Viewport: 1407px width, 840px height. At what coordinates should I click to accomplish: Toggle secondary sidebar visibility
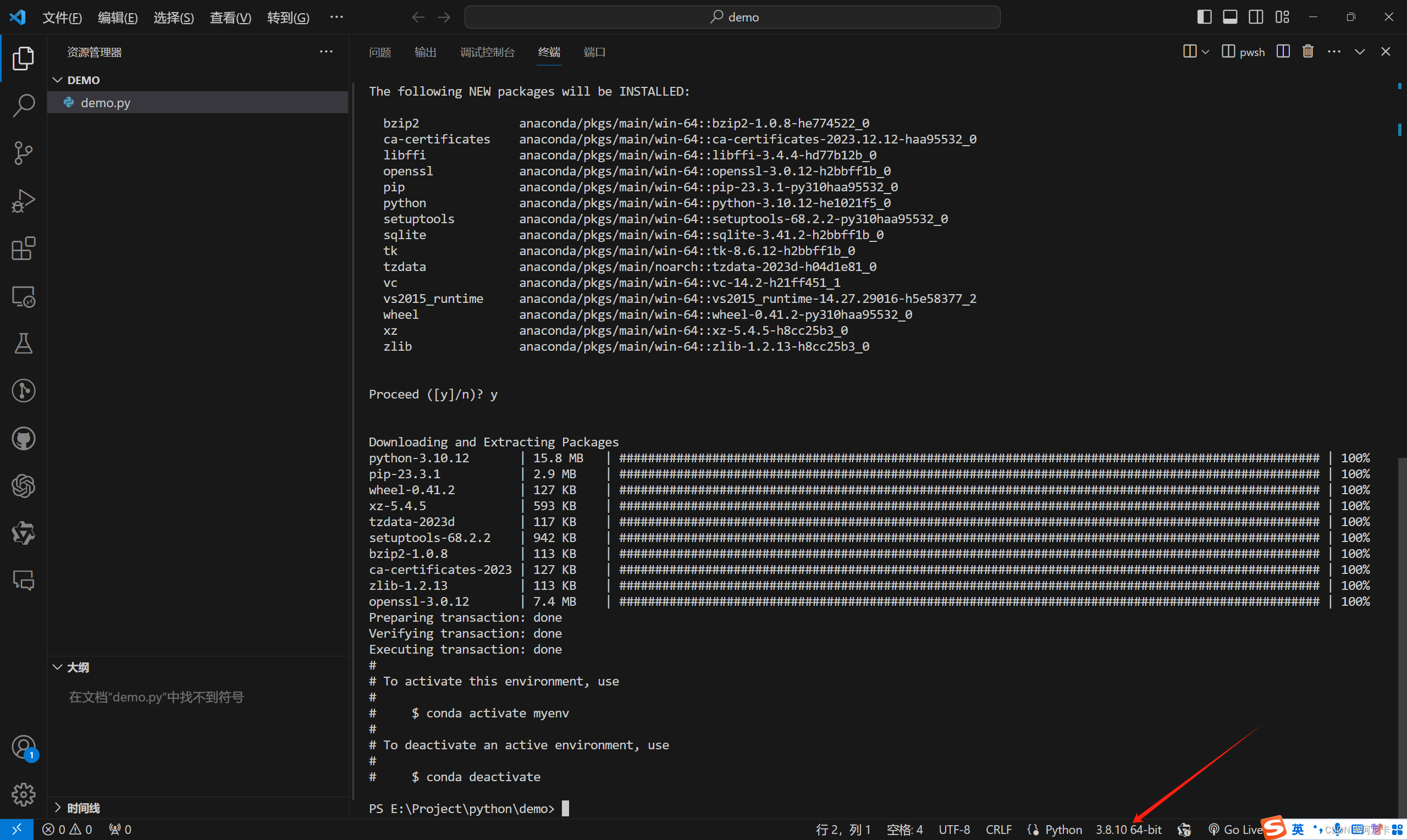tap(1256, 17)
